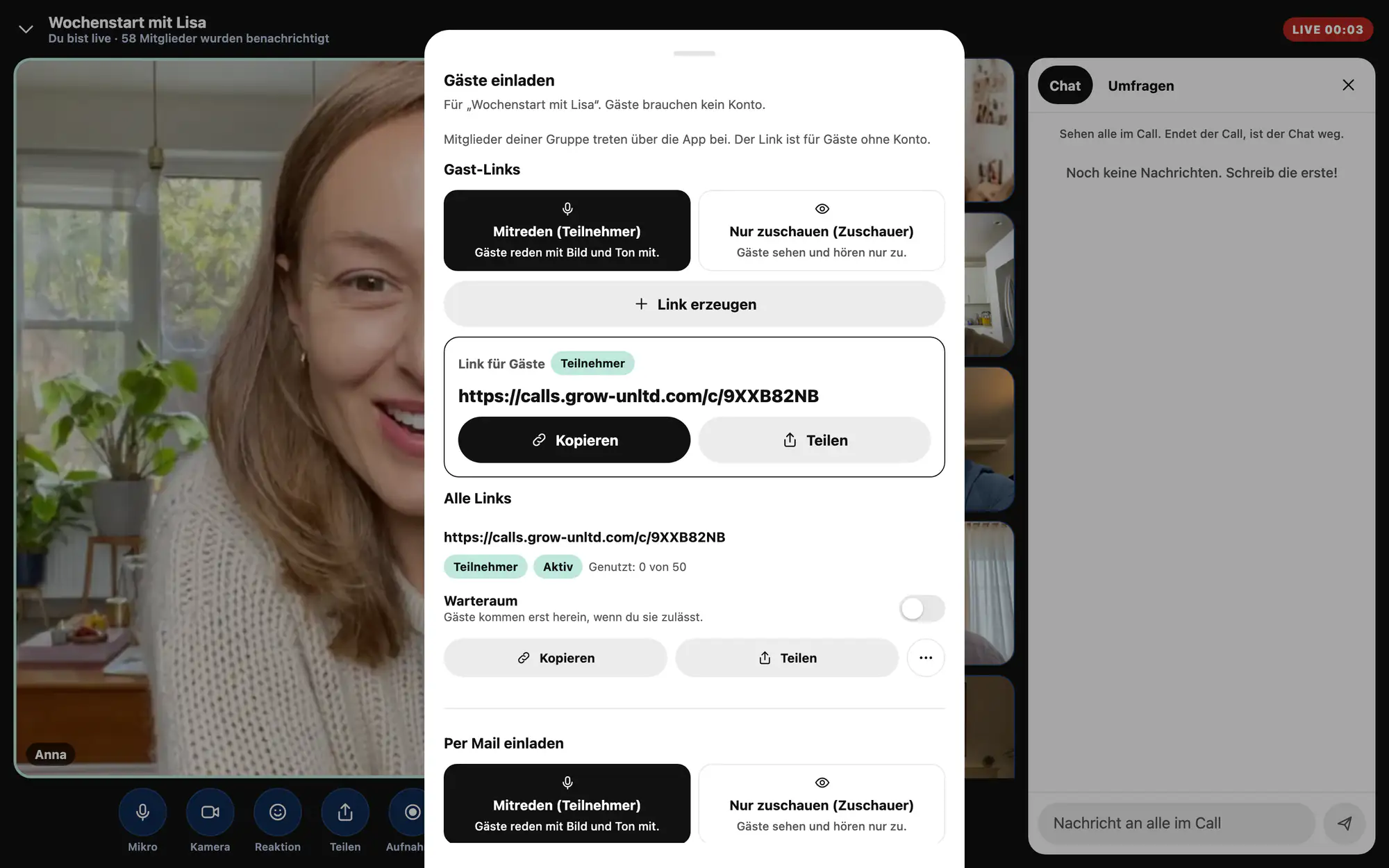Click the Aktiv status badge
This screenshot has height=868, width=1389.
[558, 567]
